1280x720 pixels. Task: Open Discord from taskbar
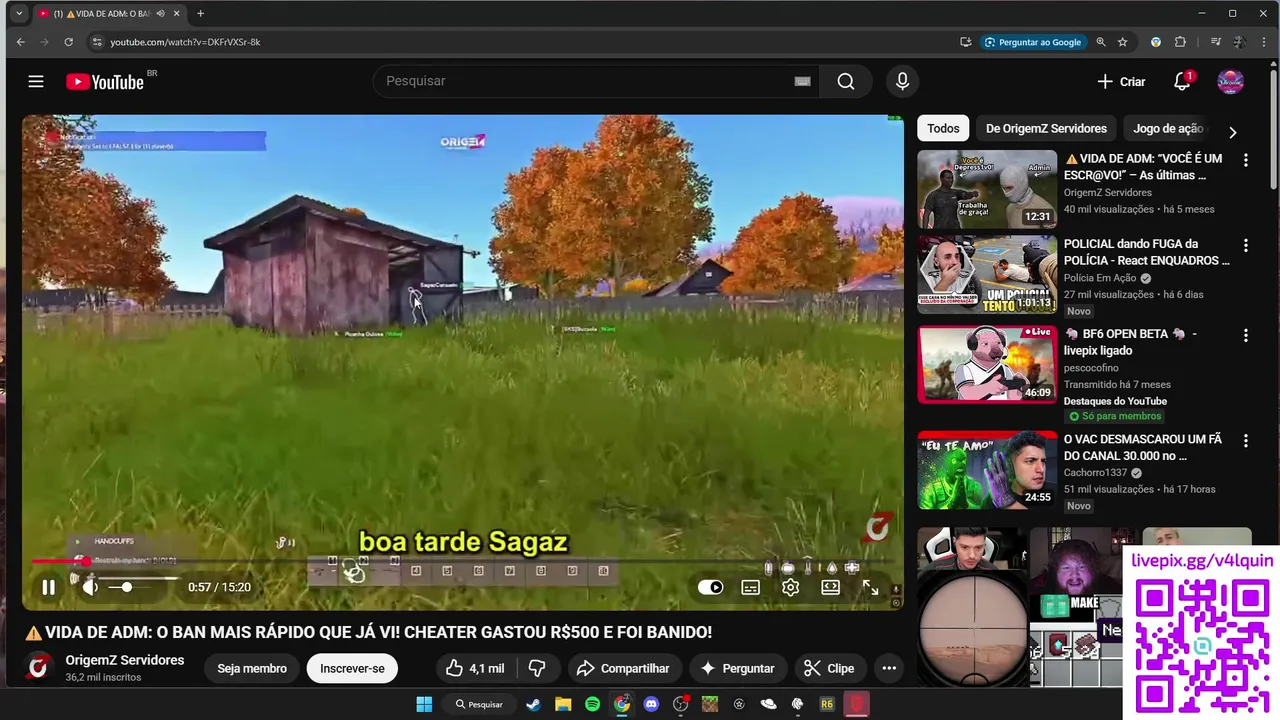(651, 704)
